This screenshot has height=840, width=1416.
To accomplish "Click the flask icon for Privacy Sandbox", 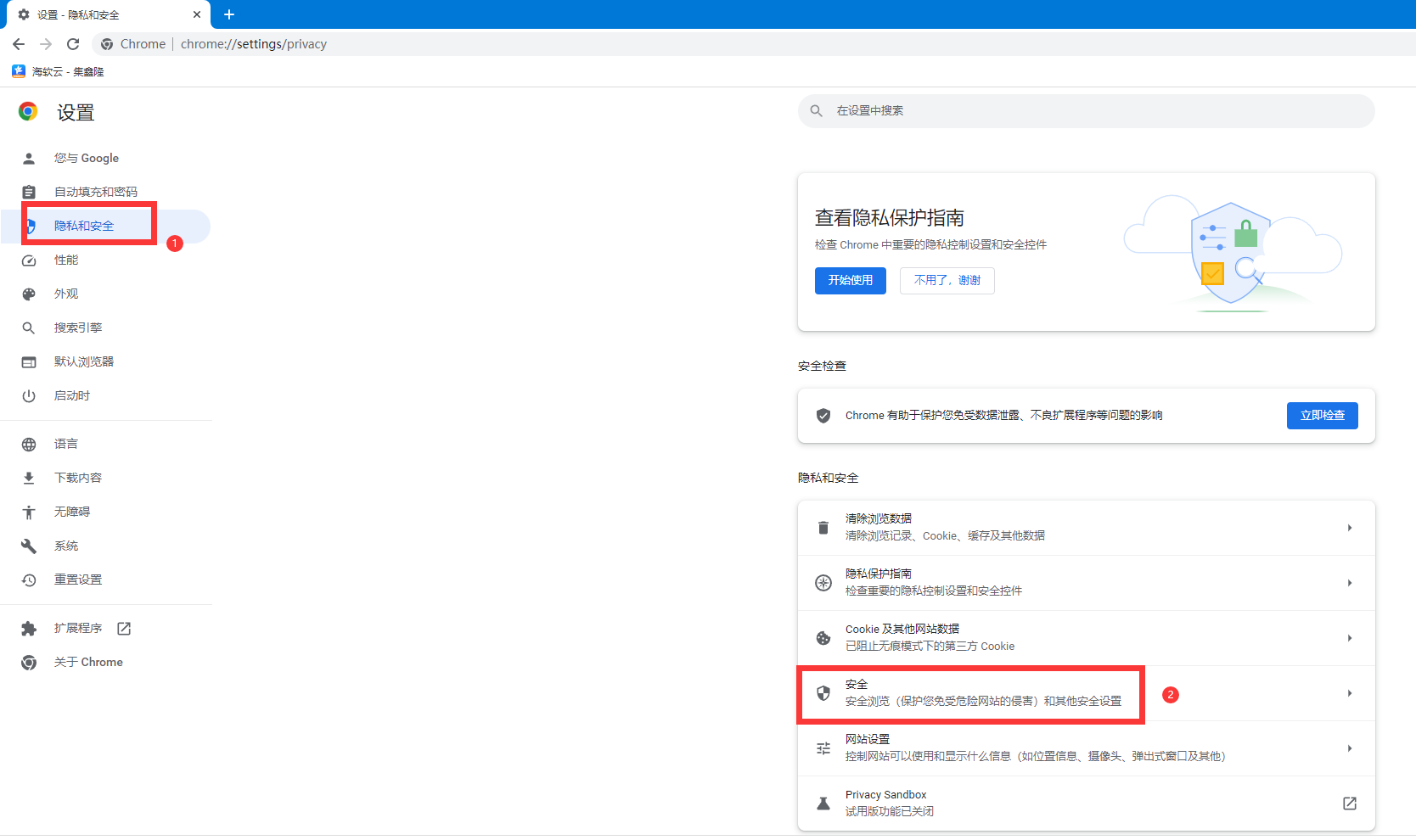I will [823, 804].
